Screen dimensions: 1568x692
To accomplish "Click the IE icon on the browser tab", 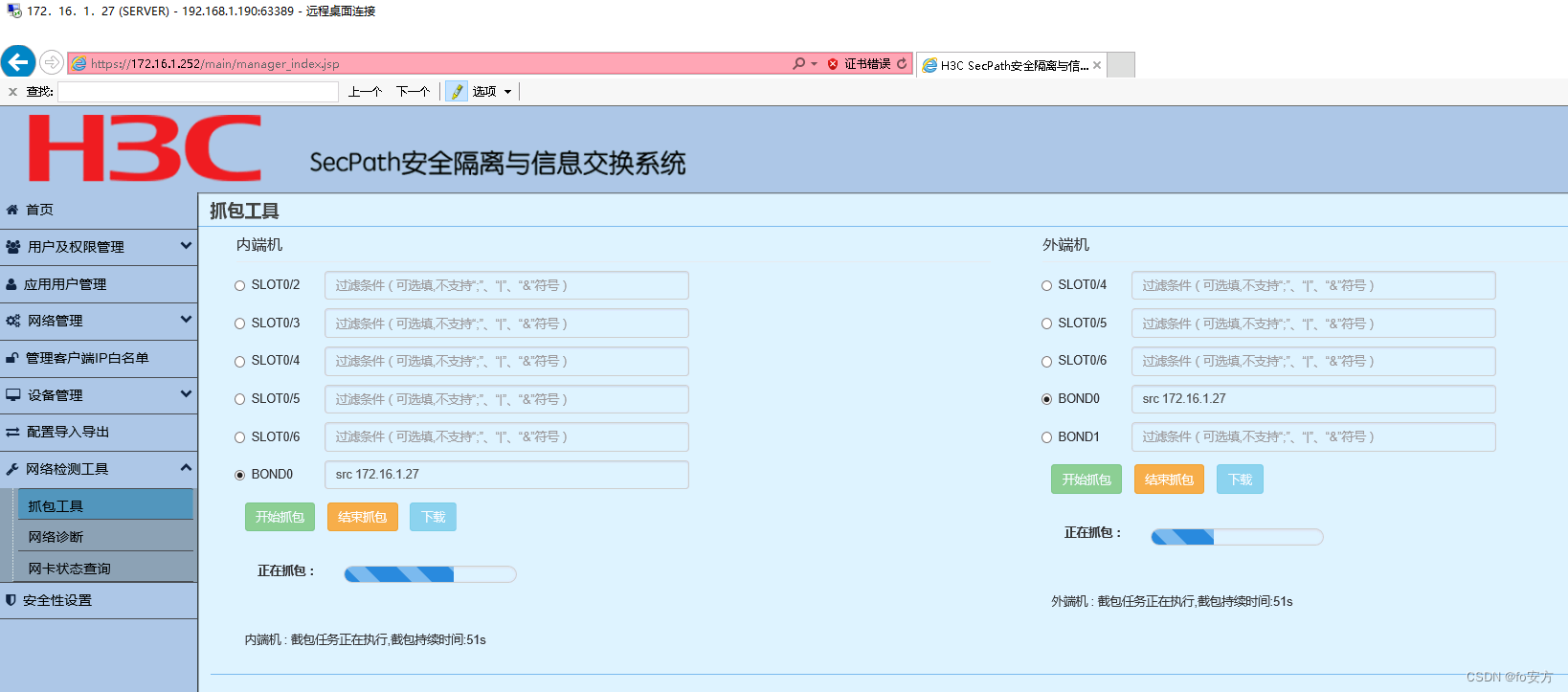I will click(x=930, y=65).
